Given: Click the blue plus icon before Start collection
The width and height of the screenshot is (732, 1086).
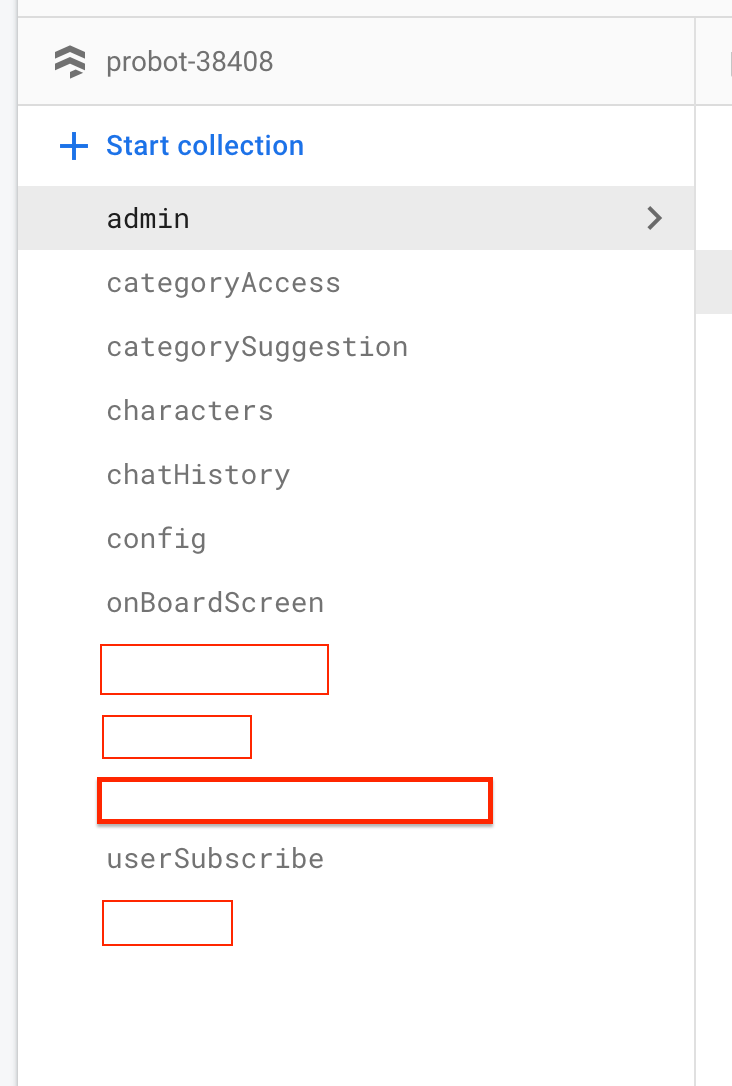Looking at the screenshot, I should coord(72,146).
